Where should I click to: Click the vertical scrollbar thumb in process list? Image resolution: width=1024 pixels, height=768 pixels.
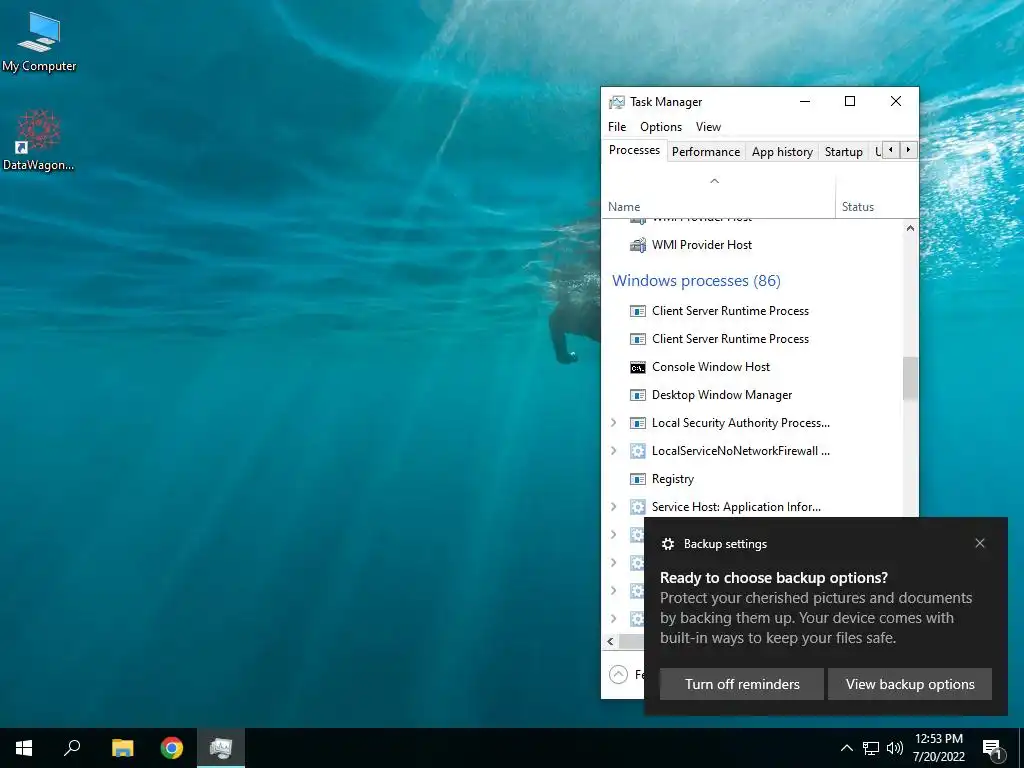coord(910,378)
